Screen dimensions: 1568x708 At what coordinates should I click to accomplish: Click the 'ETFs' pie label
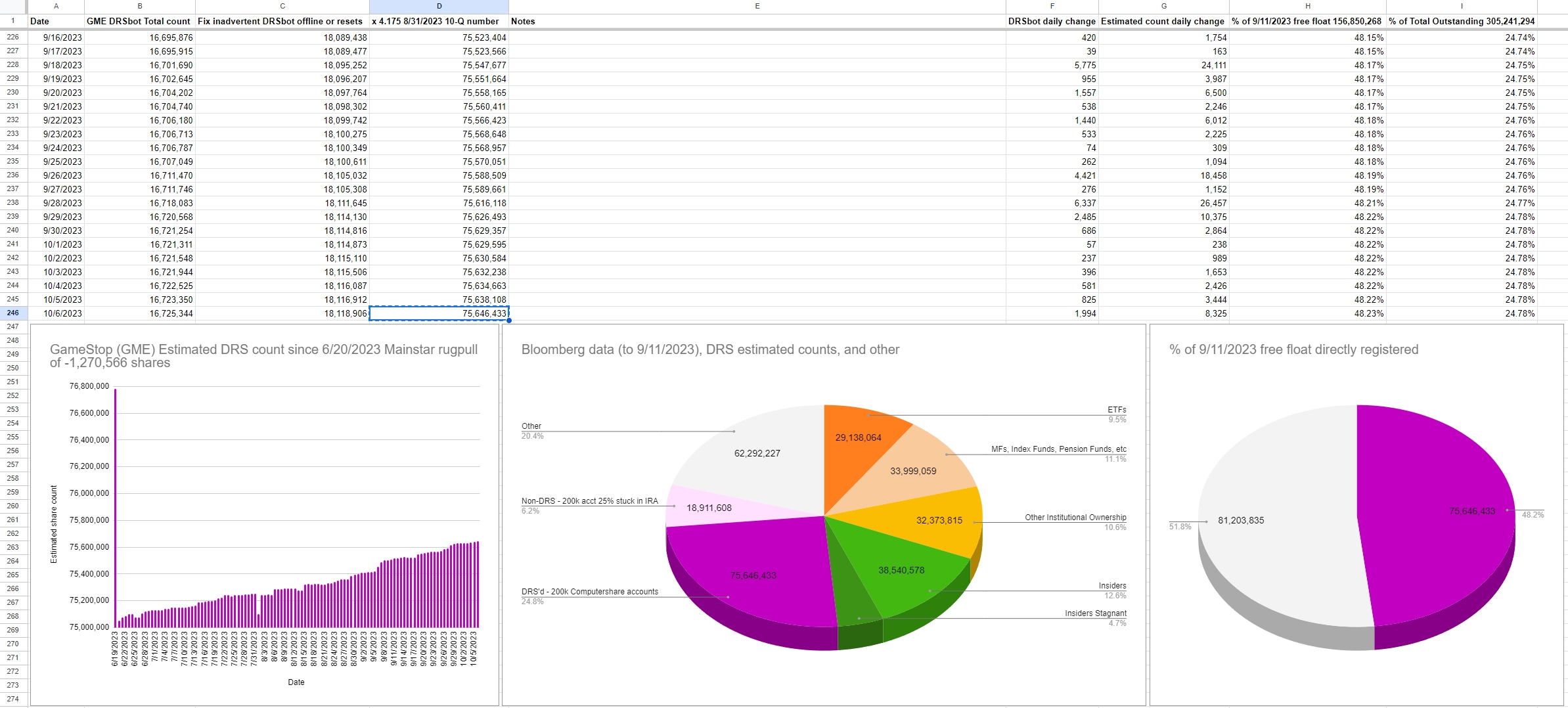[x=1117, y=410]
